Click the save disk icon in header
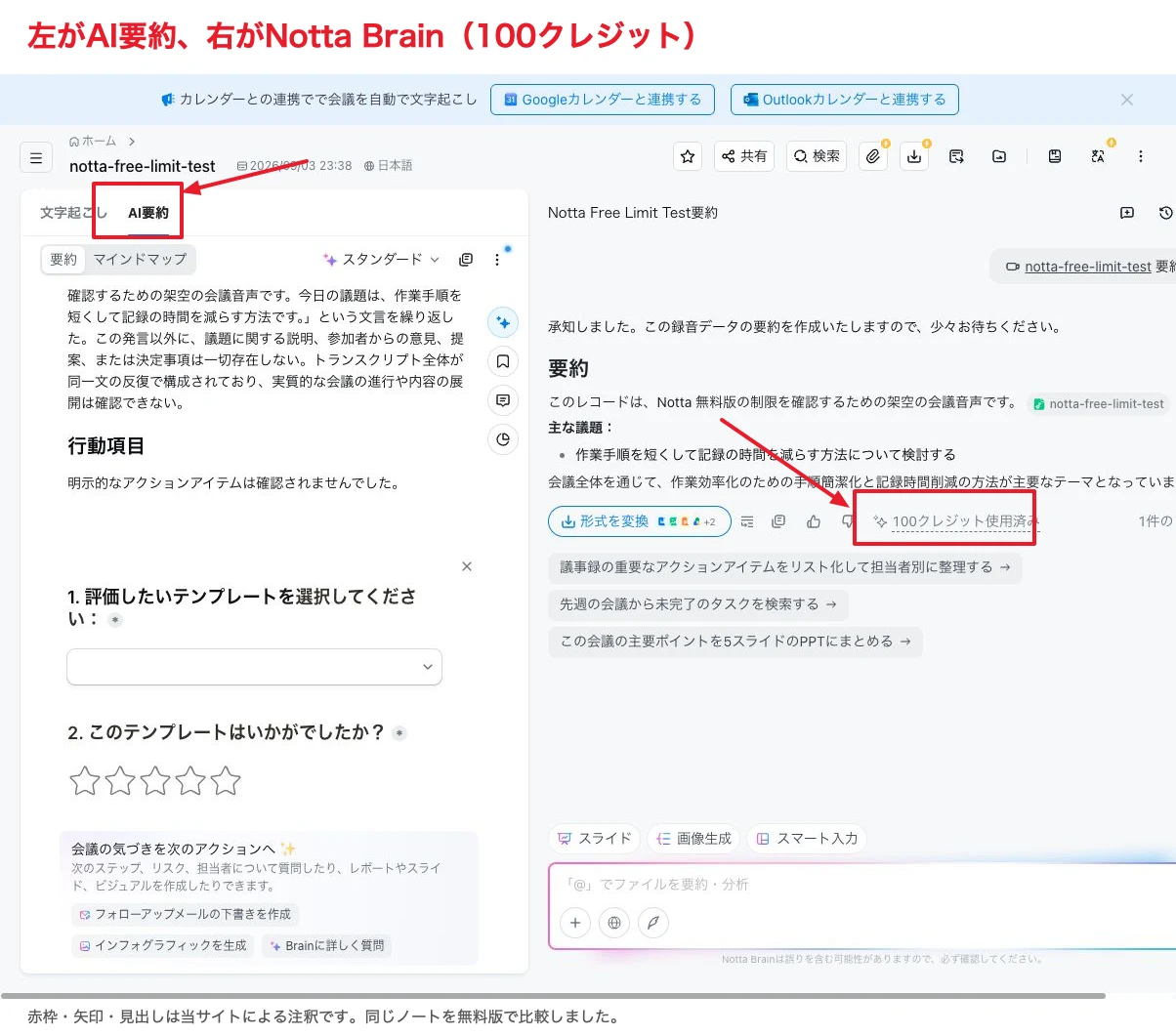Viewport: 1176px width, 1036px height. pyautogui.click(x=1055, y=156)
